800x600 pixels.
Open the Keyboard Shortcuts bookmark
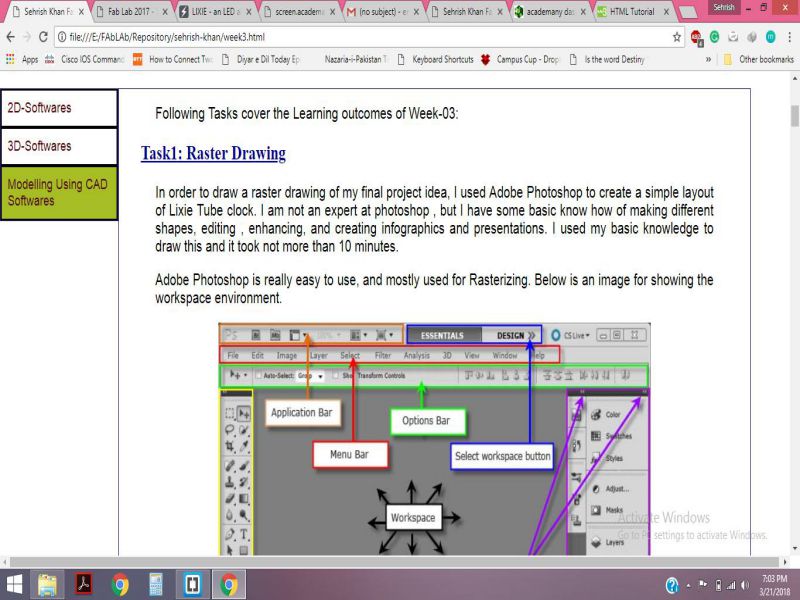(436, 59)
